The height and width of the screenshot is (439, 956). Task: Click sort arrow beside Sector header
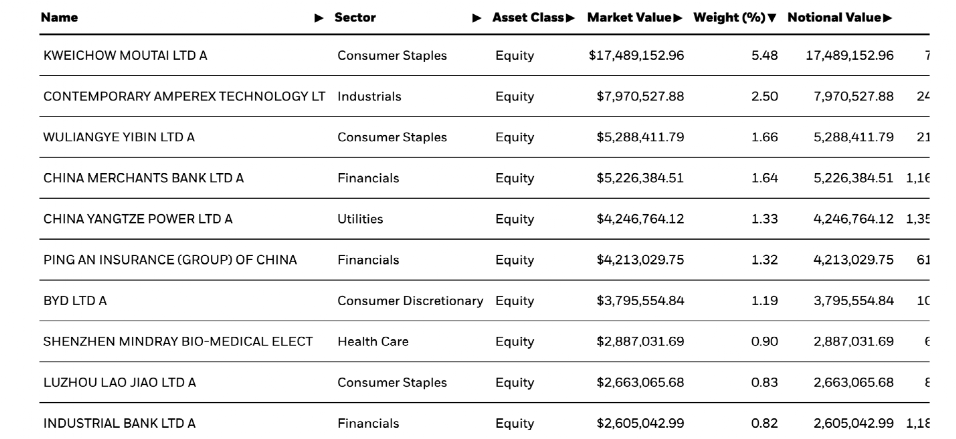pos(477,18)
